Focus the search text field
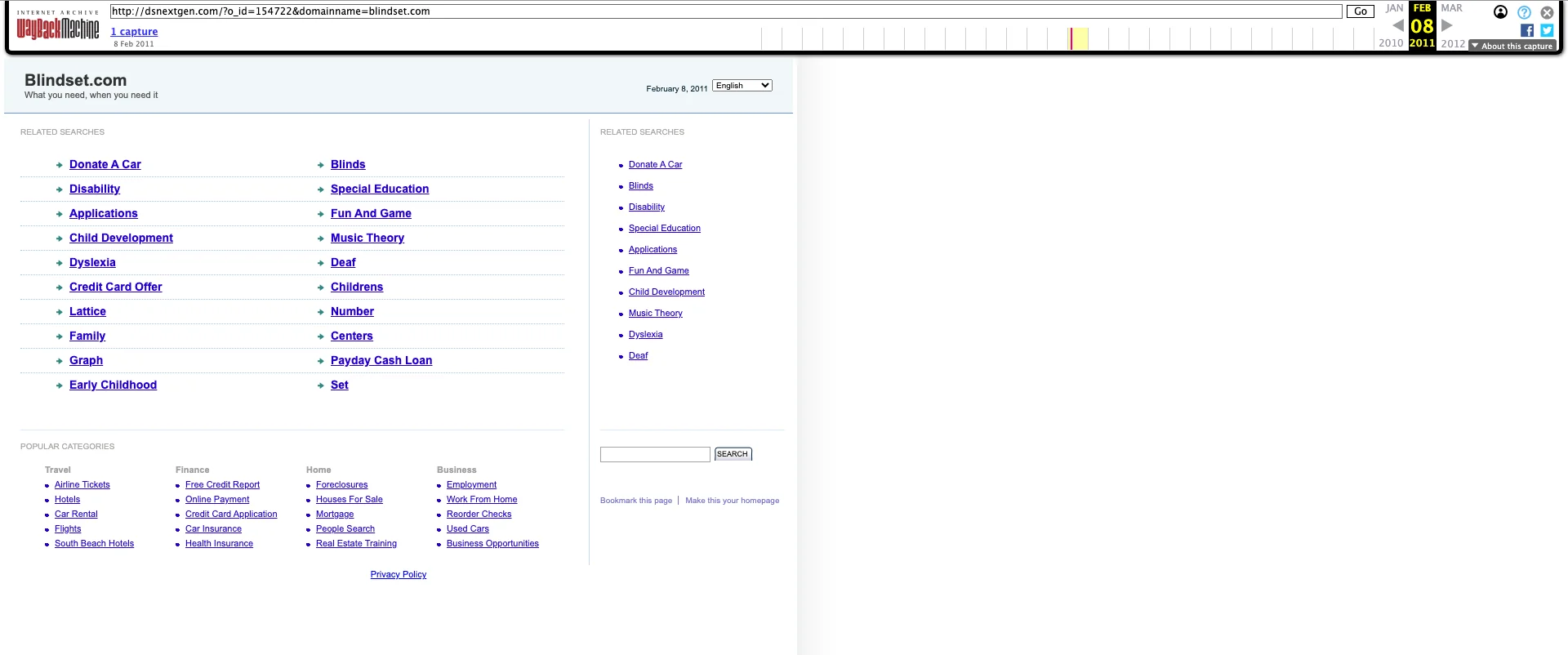This screenshot has width=1568, height=655. 655,455
